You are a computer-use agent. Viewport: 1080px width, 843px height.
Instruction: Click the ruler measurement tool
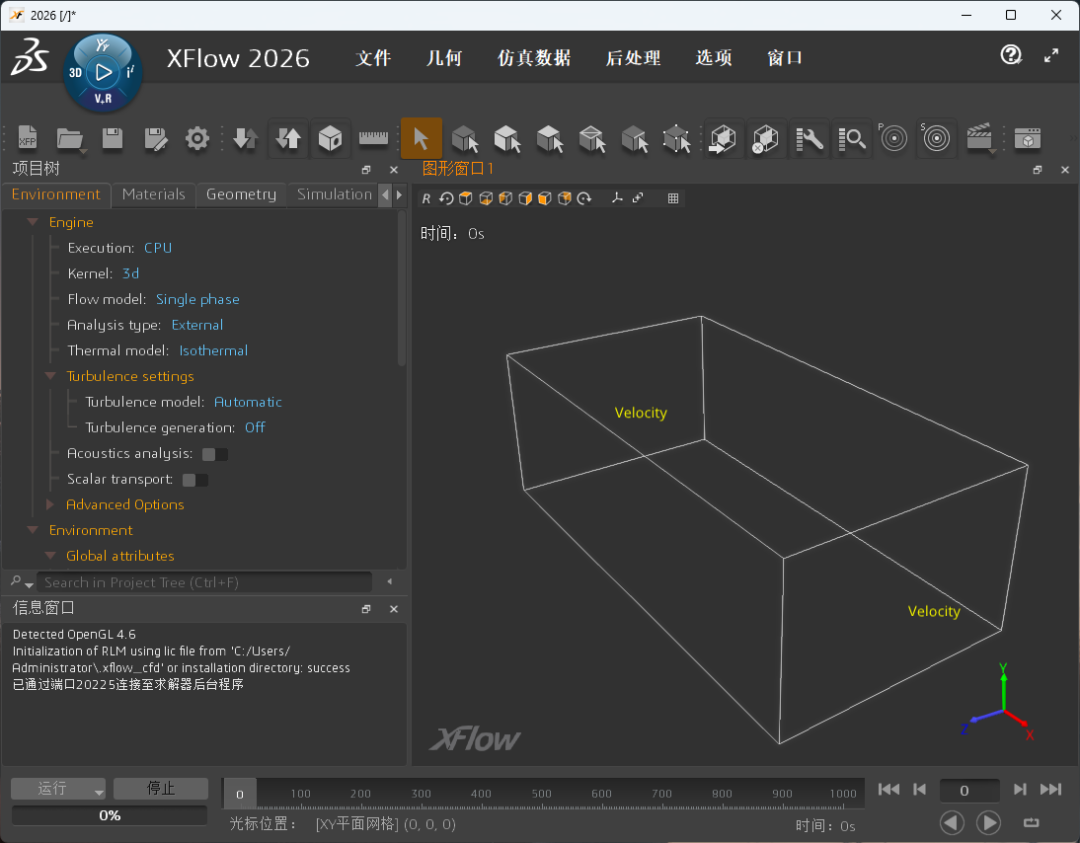[373, 138]
